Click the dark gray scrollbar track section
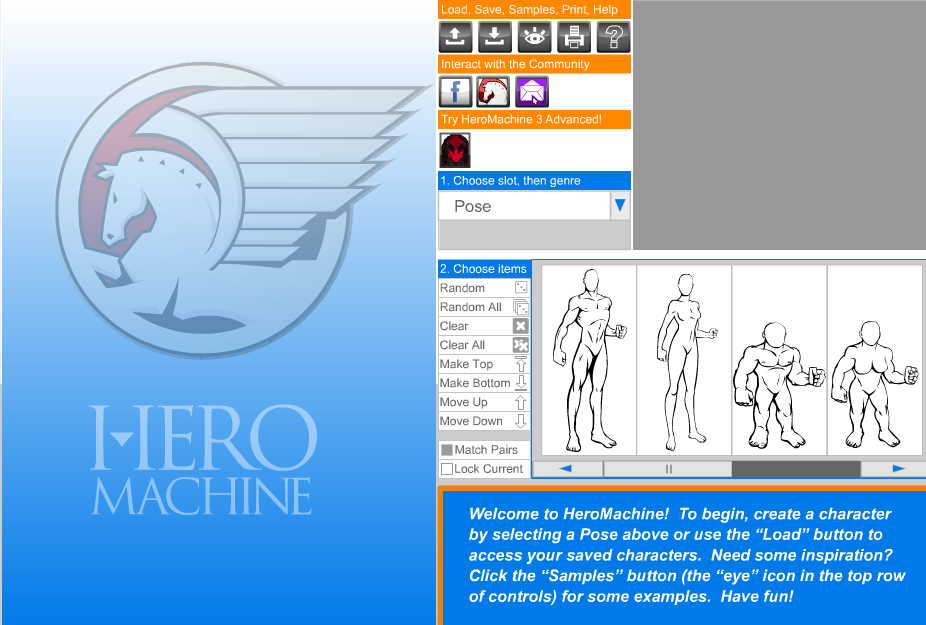 [796, 469]
